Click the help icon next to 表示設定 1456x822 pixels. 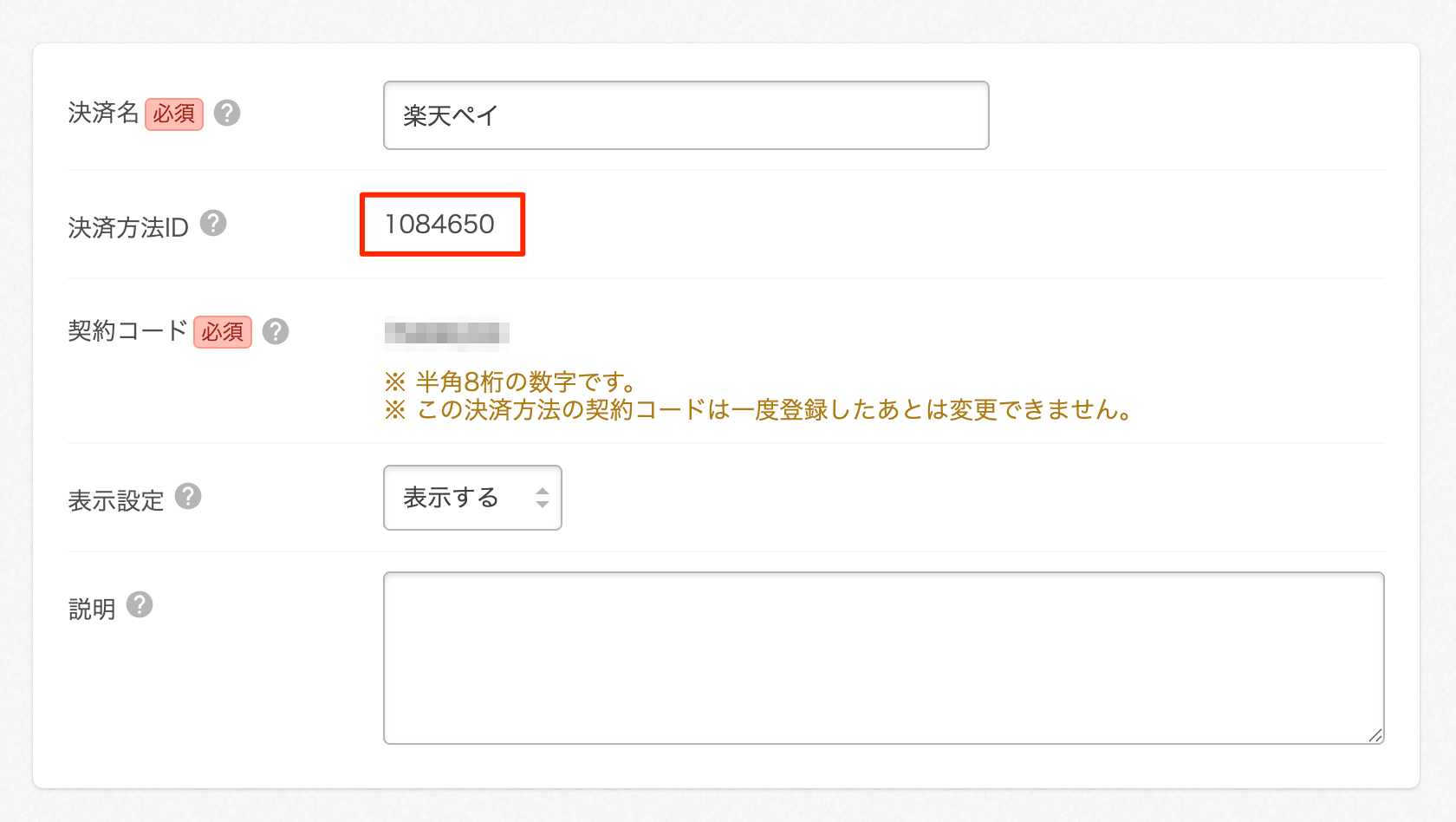pyautogui.click(x=189, y=496)
